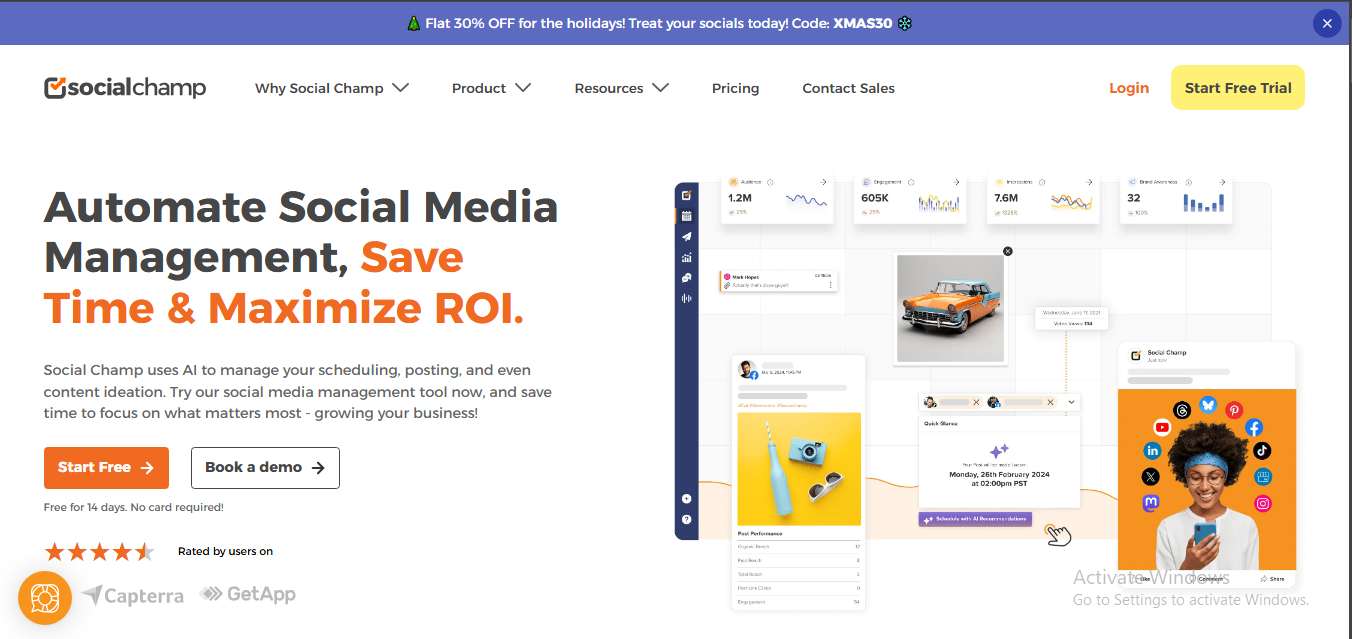Viewport: 1352px width, 639px height.
Task: Click the orange car thumbnail image
Action: [x=950, y=308]
